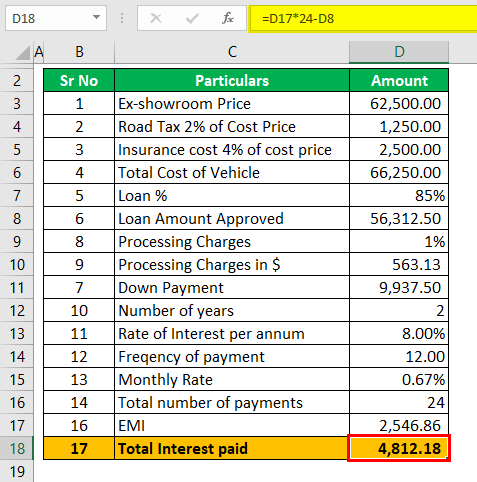
Task: Click the Particulars header cell
Action: click(x=232, y=81)
